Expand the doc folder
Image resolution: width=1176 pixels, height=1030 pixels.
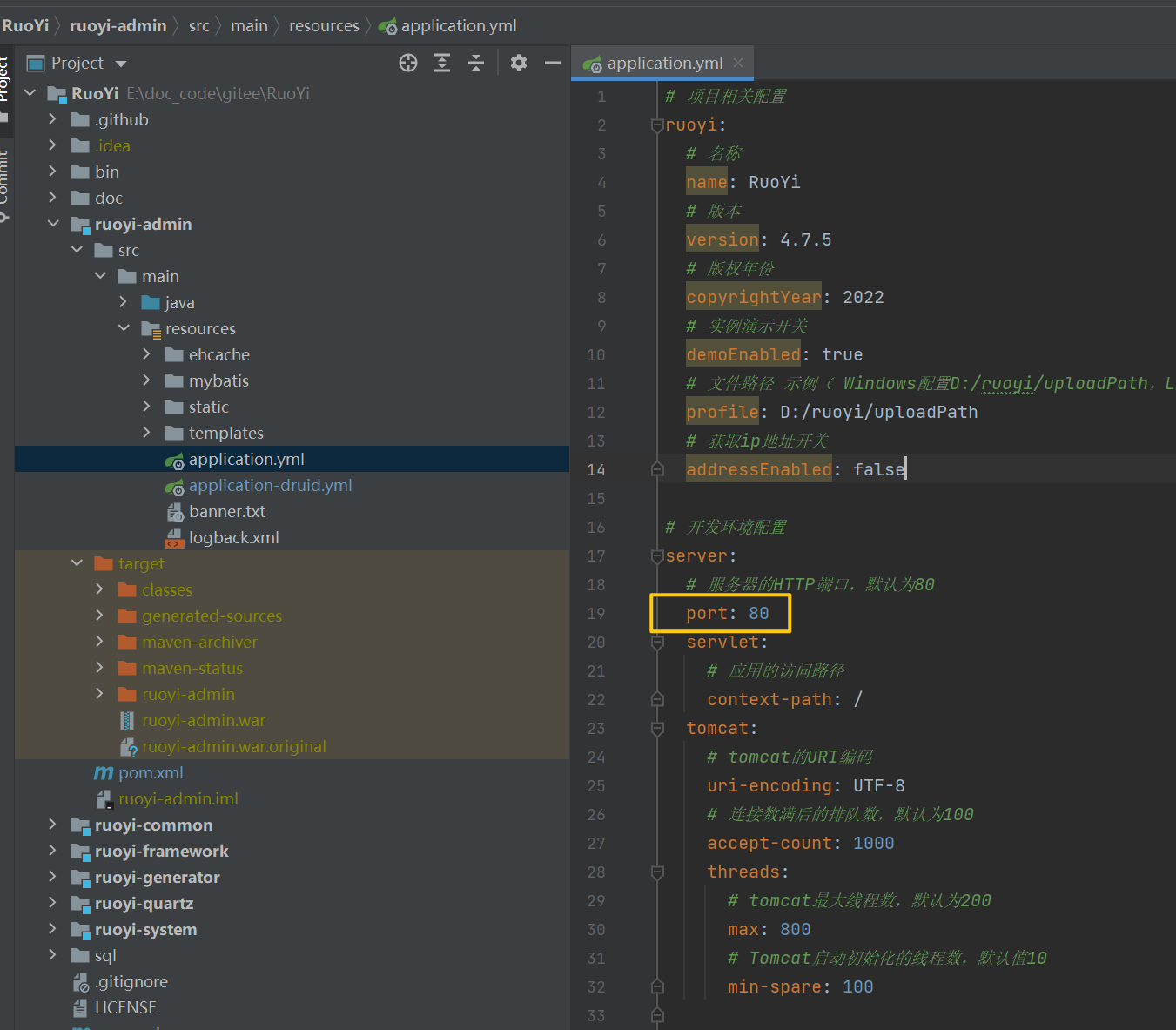click(53, 198)
